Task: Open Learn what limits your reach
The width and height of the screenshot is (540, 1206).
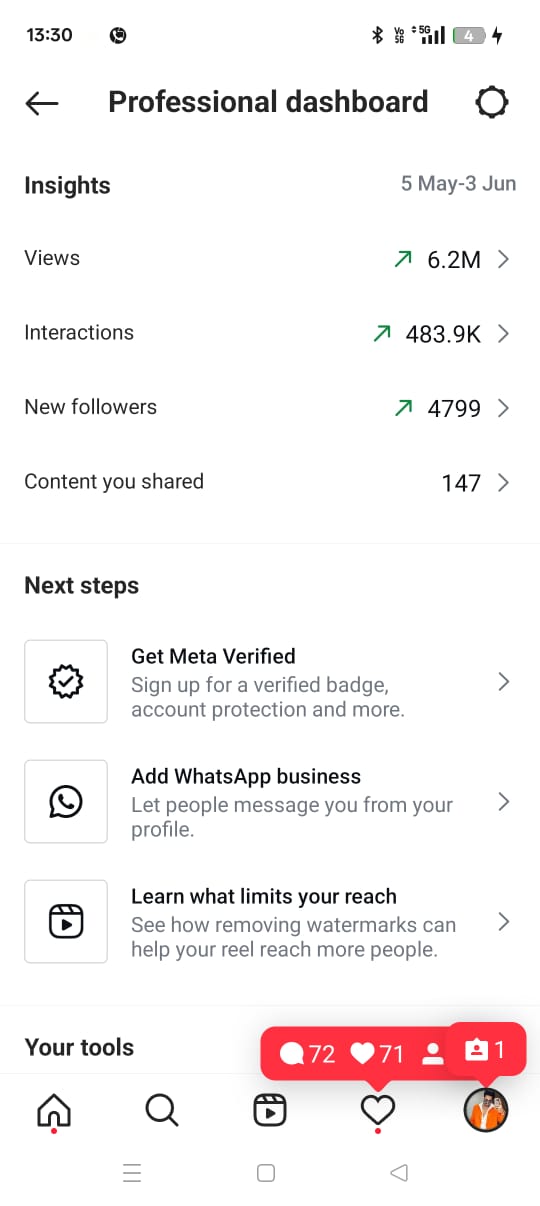Action: 270,921
